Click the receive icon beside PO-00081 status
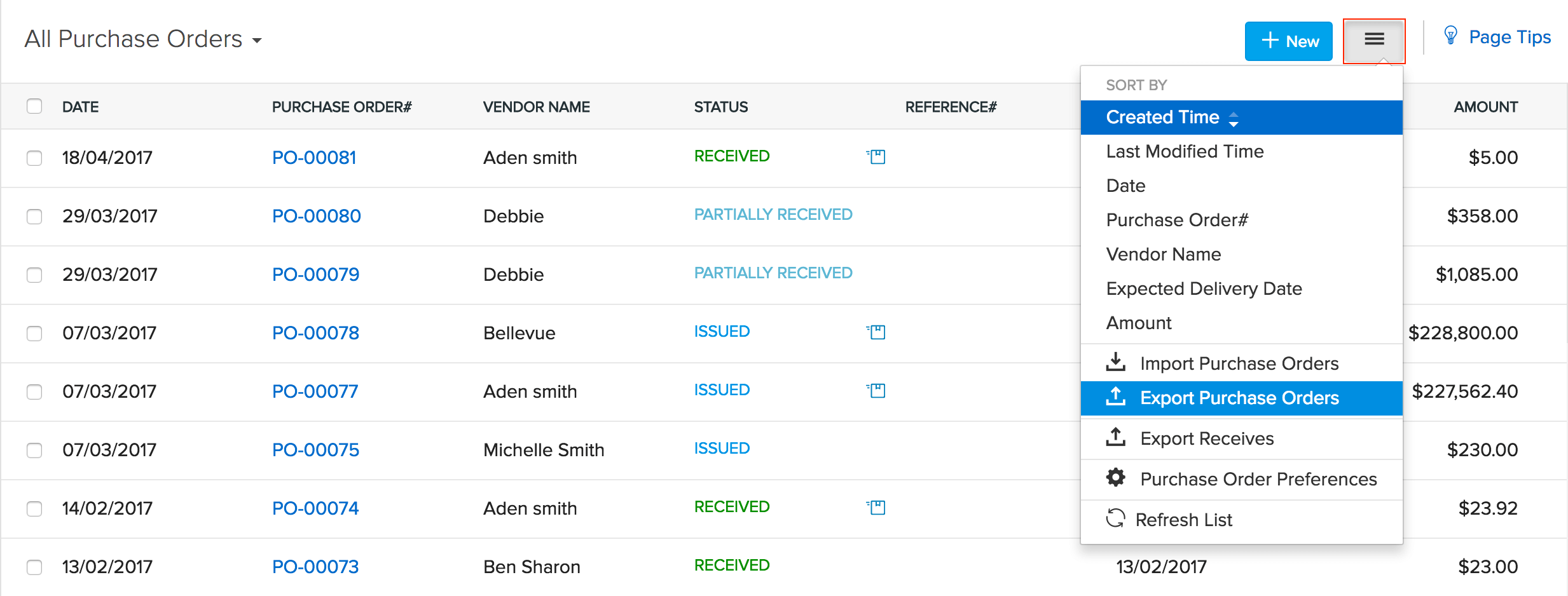 876,156
